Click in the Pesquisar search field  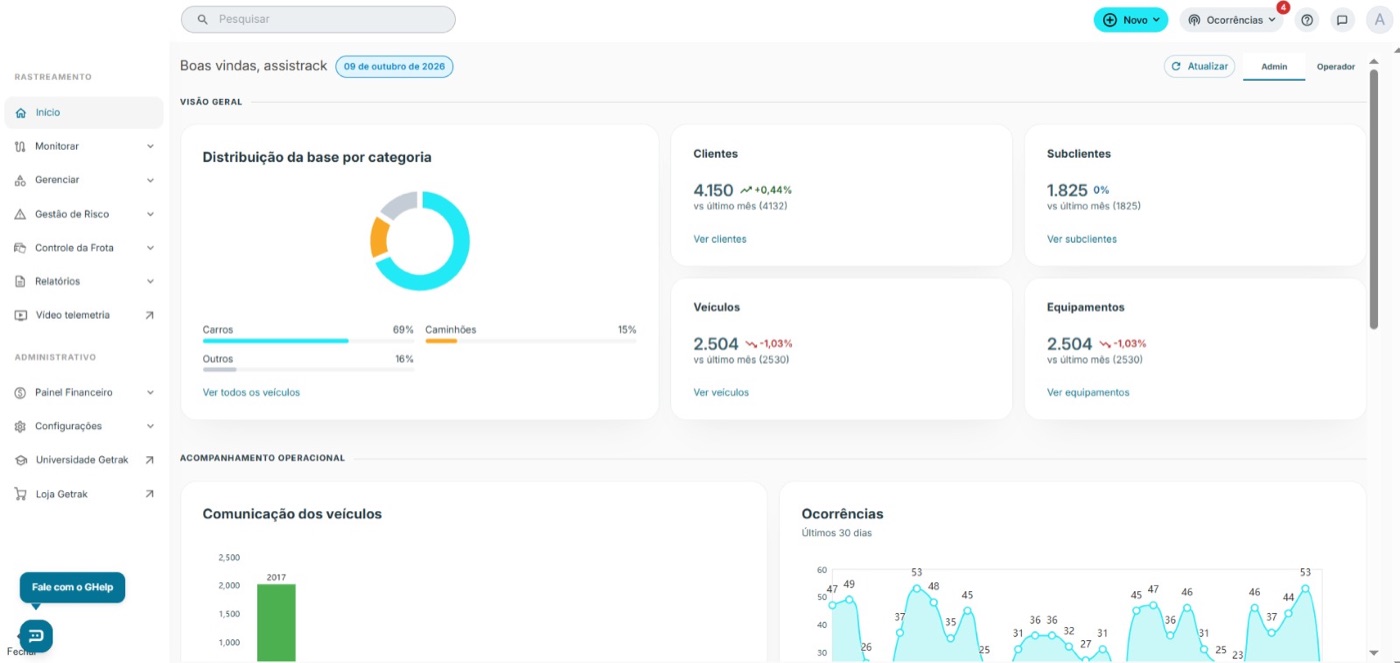318,19
